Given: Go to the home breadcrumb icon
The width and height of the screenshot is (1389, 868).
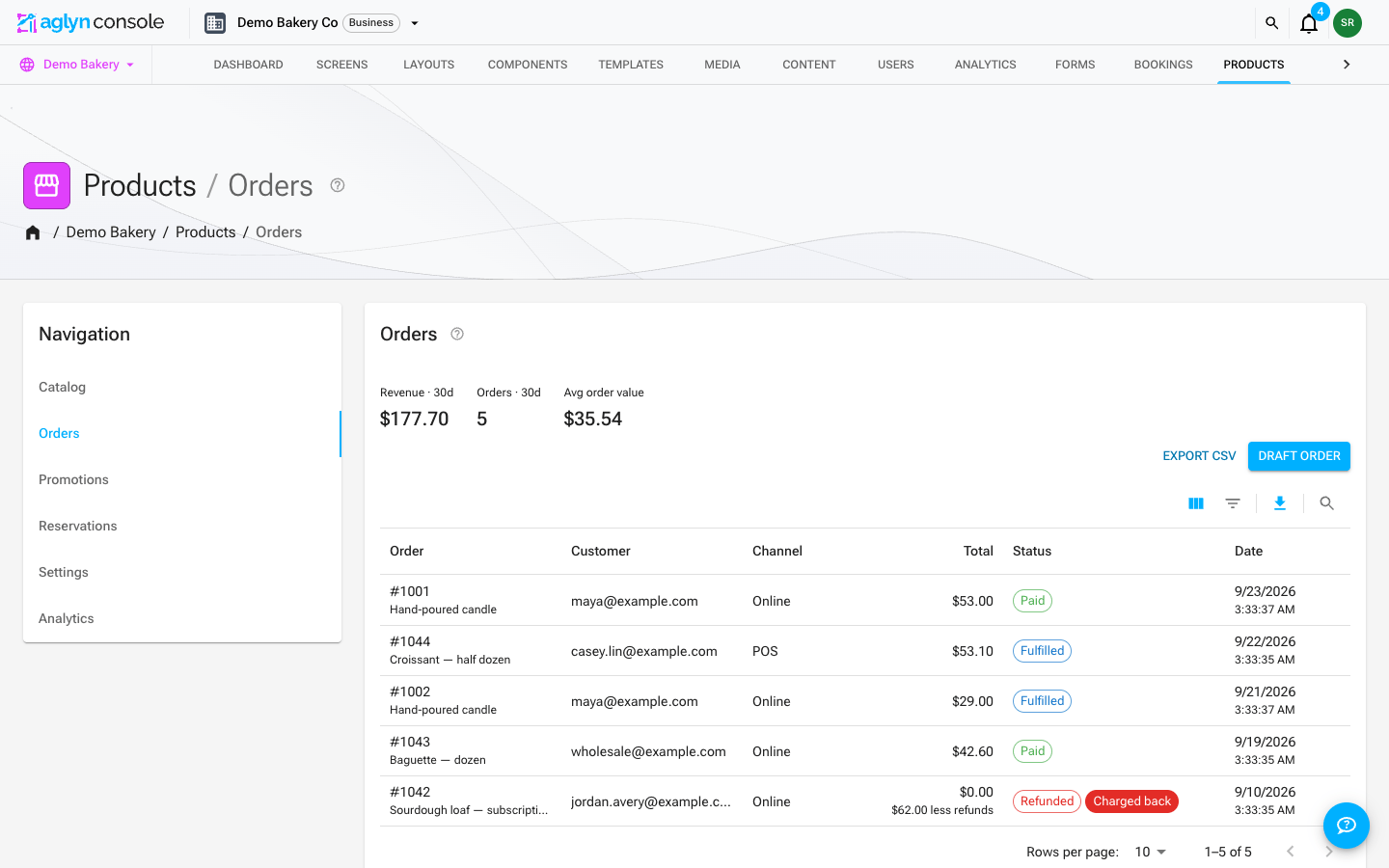Looking at the screenshot, I should coord(33,232).
